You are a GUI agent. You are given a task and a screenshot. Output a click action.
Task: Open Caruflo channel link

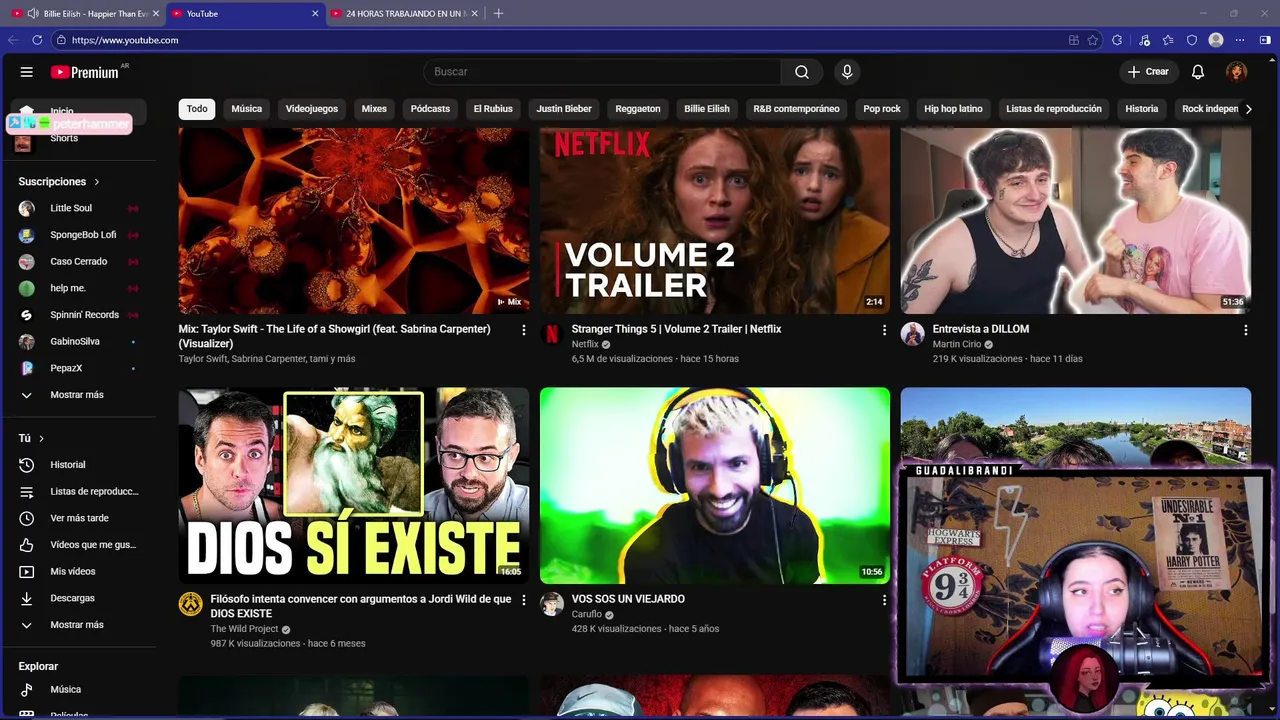[x=587, y=614]
